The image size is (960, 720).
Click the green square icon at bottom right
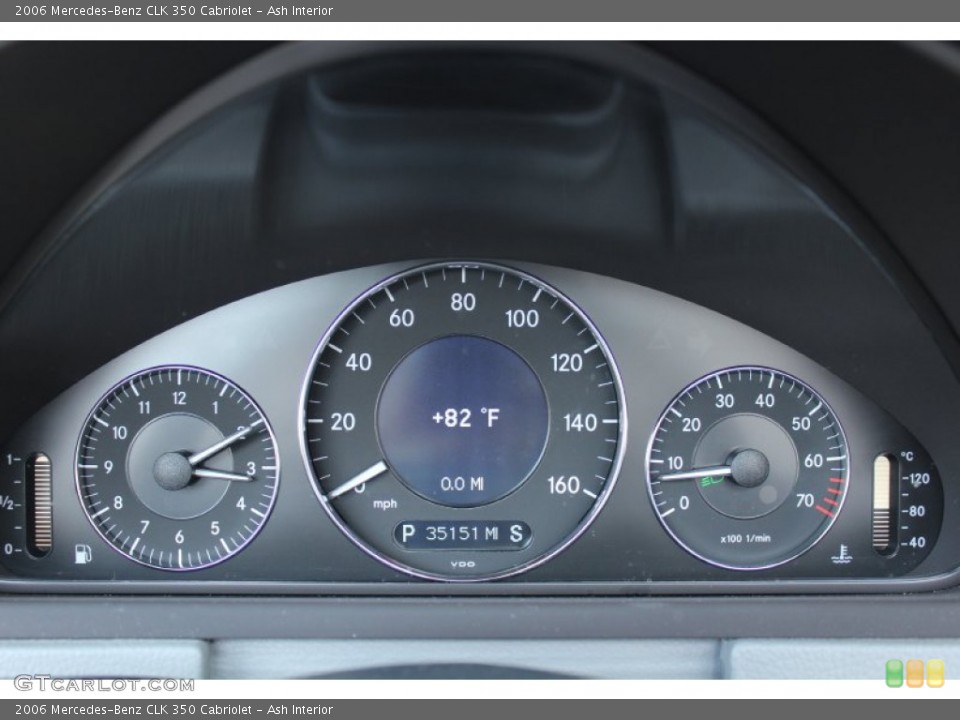895,673
